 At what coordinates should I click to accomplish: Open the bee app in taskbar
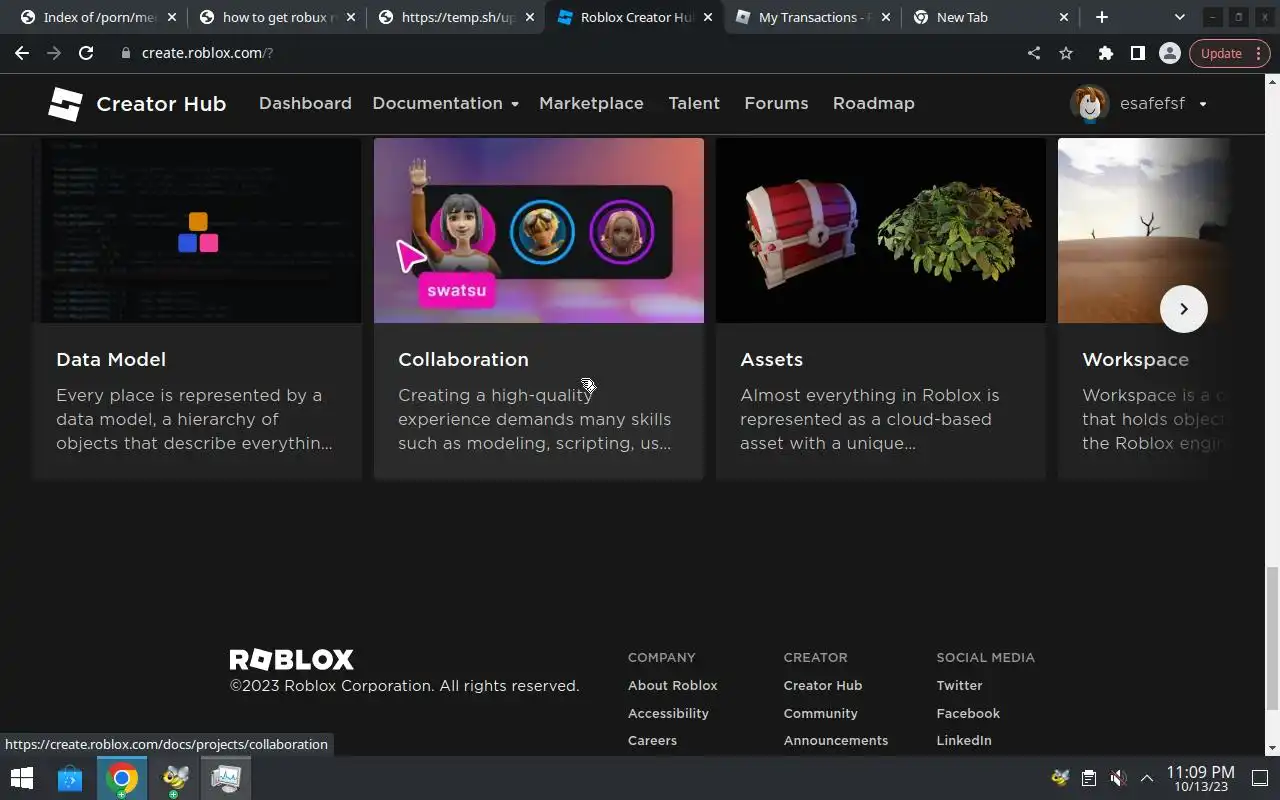[176, 777]
